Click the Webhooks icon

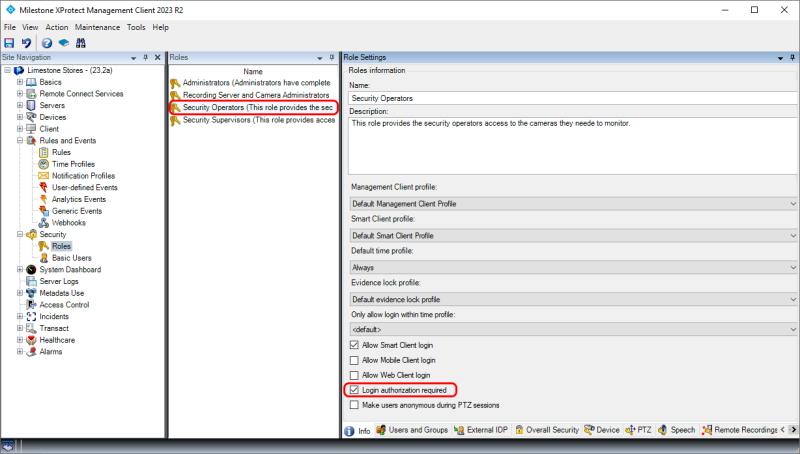coord(44,223)
